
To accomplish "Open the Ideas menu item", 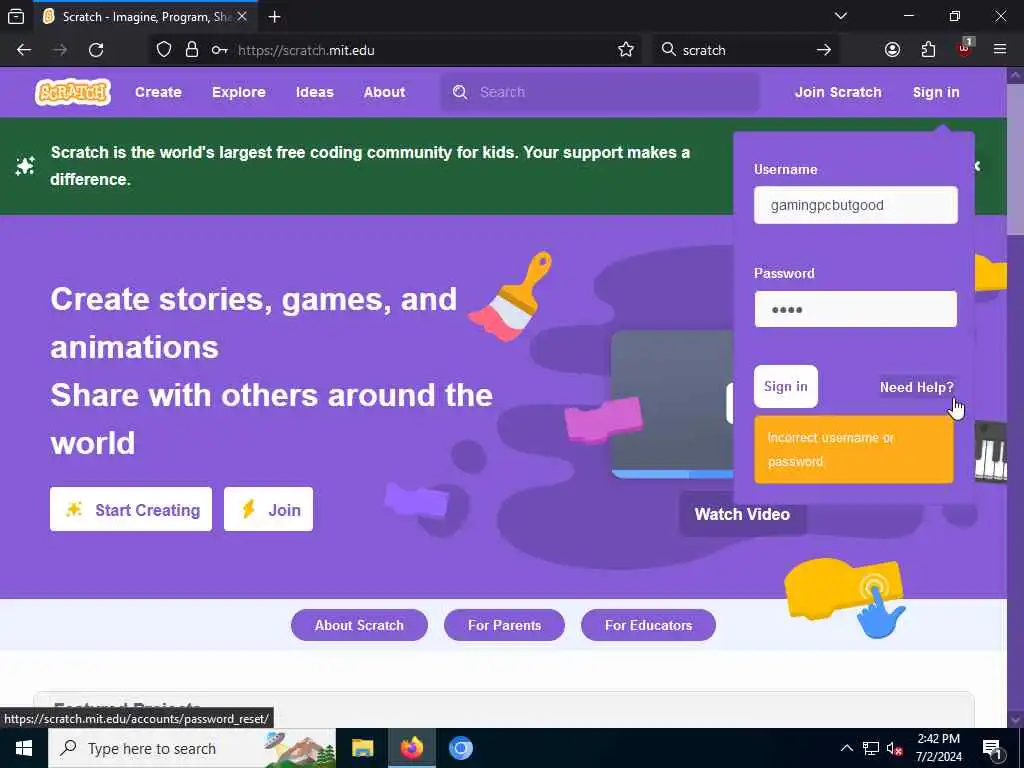I will click(314, 92).
